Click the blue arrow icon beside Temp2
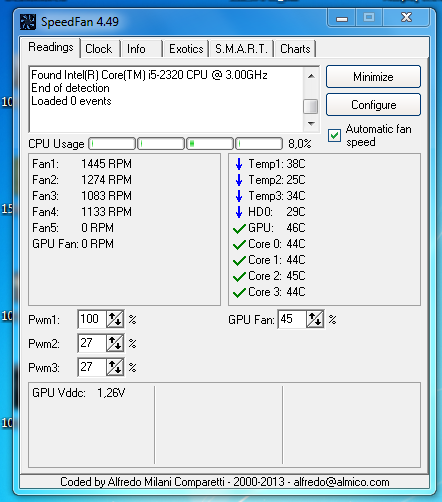442x502 pixels. tap(239, 180)
